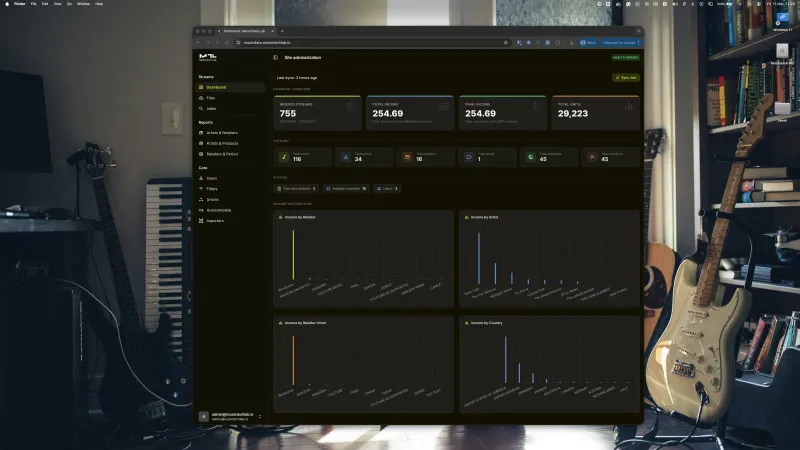This screenshot has width=800, height=450.
Task: Click the Work profile button in the browser
Action: (588, 43)
